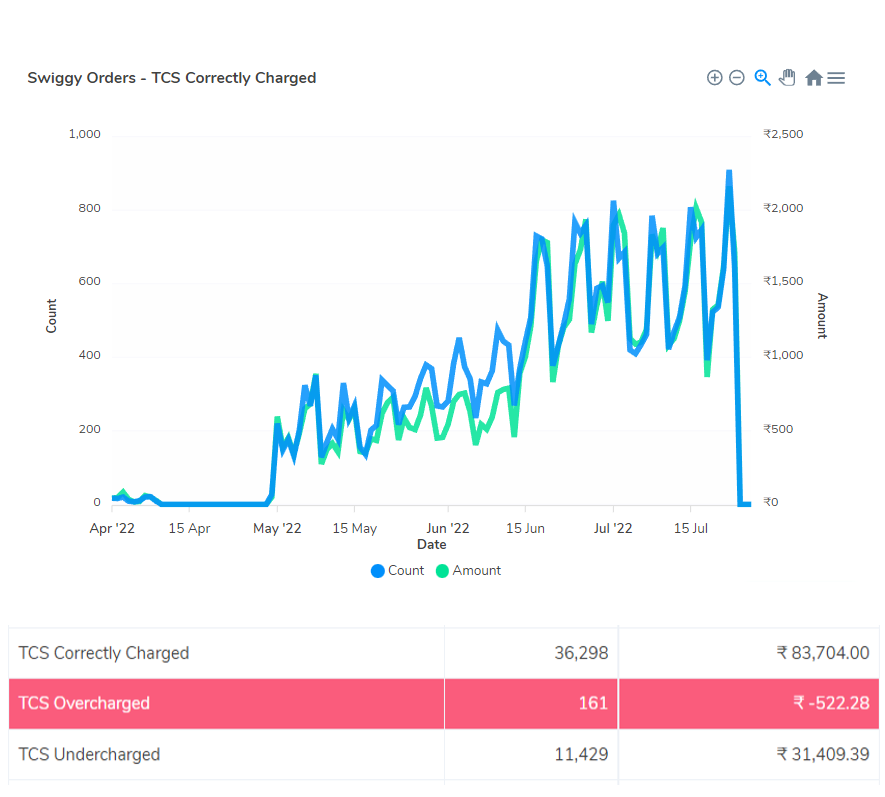This screenshot has height=797, width=885.
Task: Click the zoom out minus icon
Action: click(737, 78)
